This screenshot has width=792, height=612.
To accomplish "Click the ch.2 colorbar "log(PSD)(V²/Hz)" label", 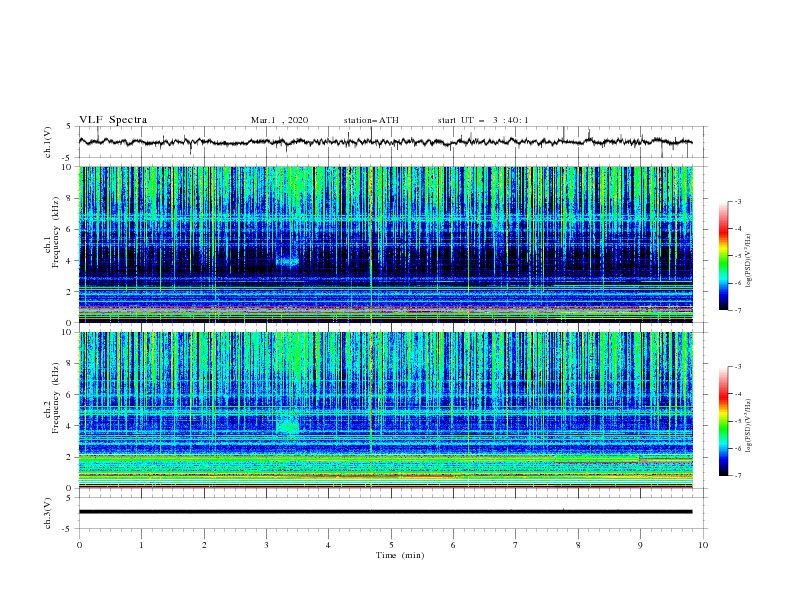I will pyautogui.click(x=749, y=426).
